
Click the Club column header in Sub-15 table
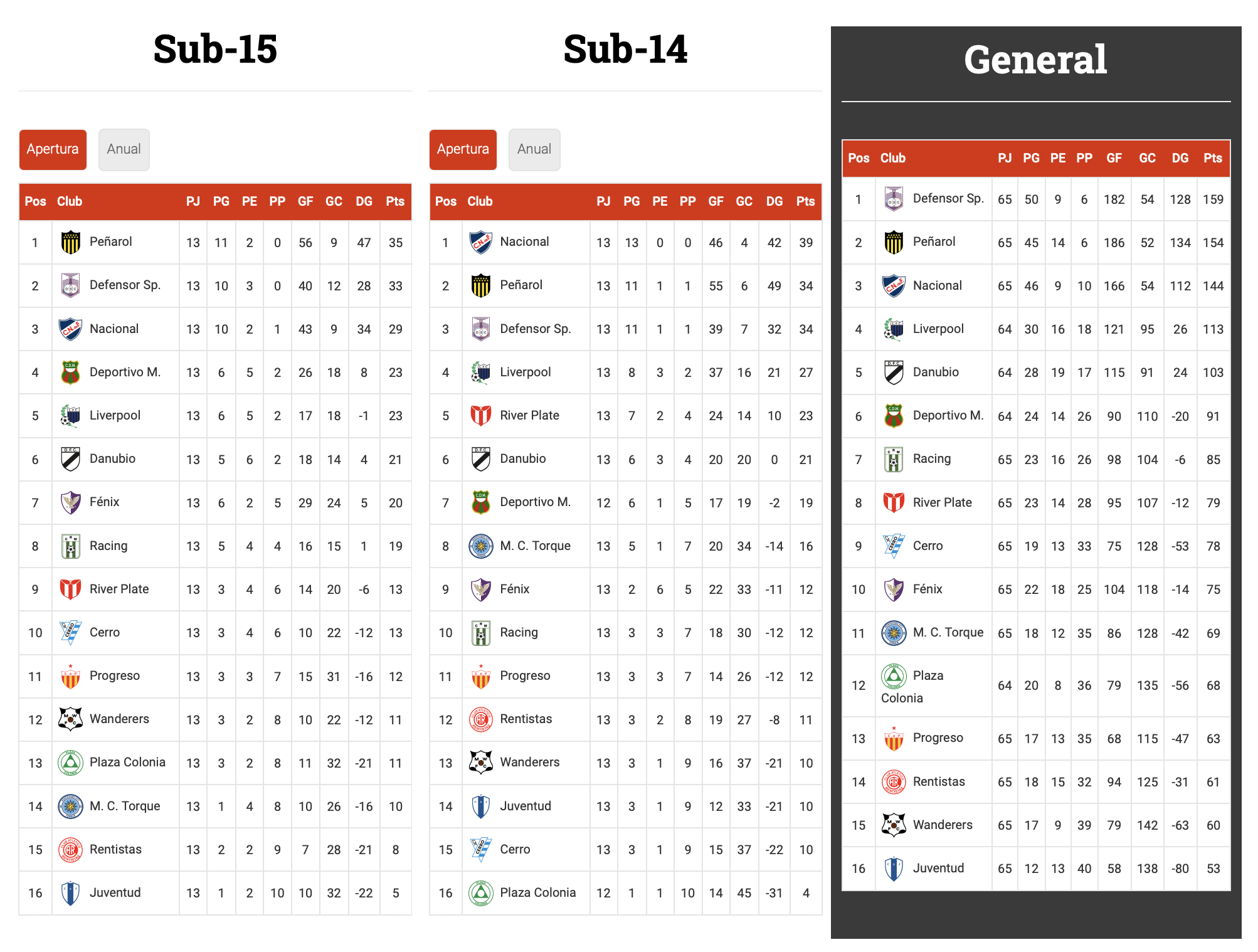(70, 201)
